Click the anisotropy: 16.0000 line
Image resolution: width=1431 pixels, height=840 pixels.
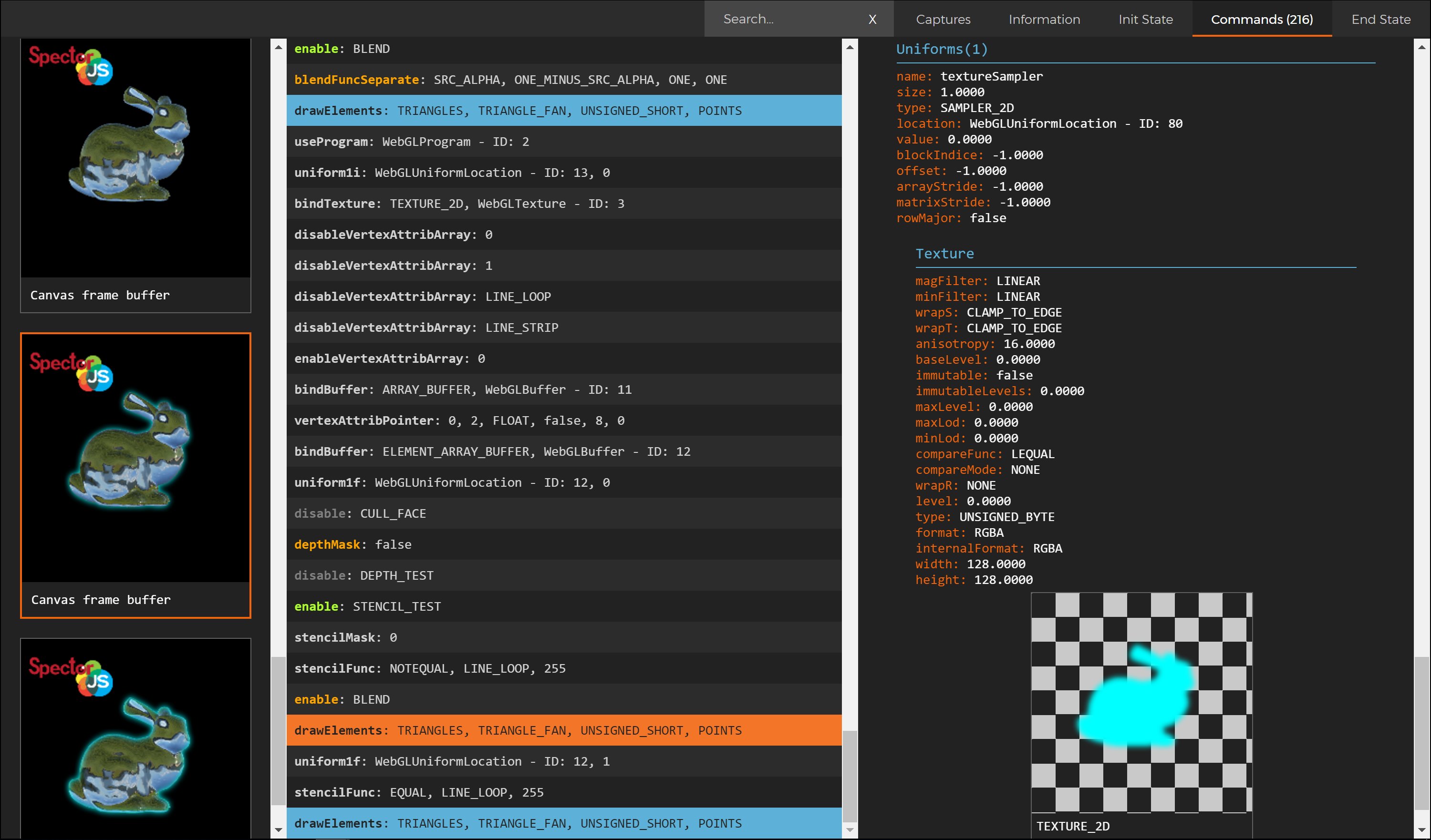(985, 344)
